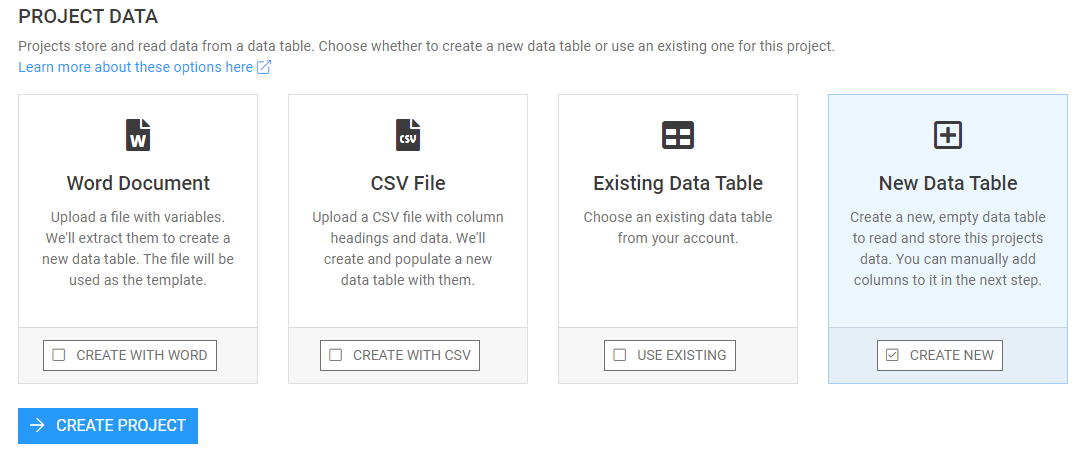Choose the Existing Data Table card heading
Viewport: 1087px width, 460px height.
pyautogui.click(x=678, y=183)
